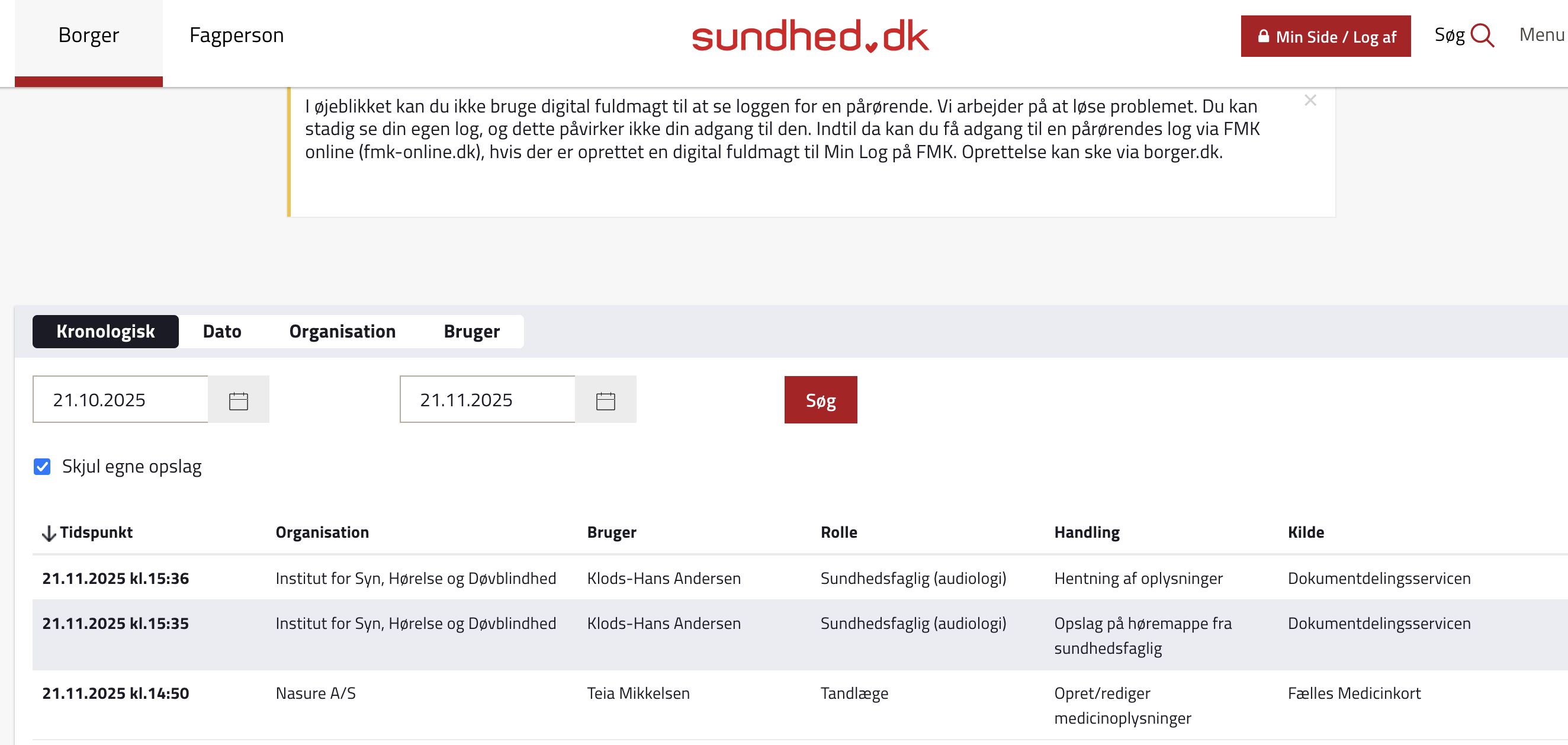
Task: Dismiss the notification banner with X
Action: click(x=1310, y=101)
